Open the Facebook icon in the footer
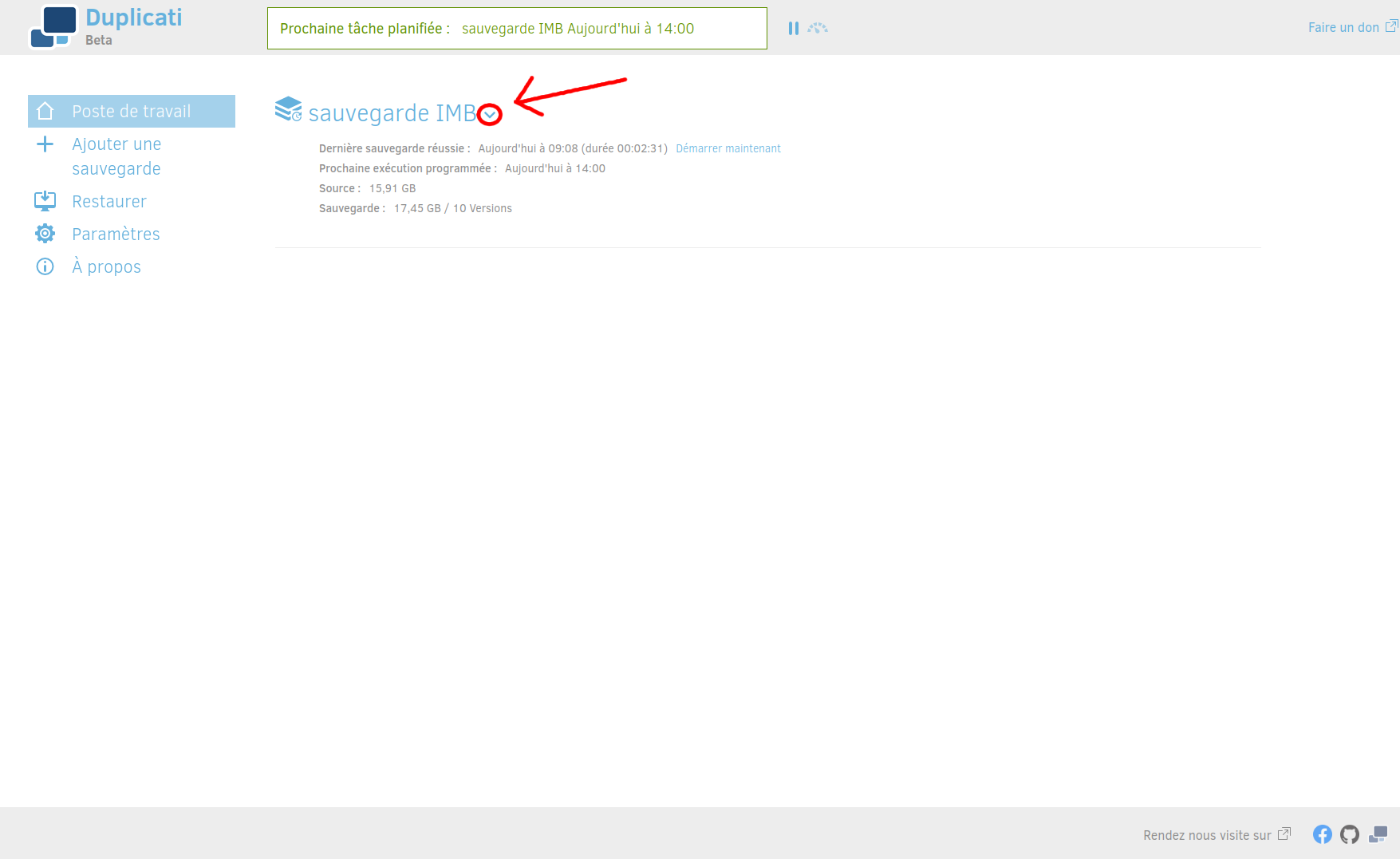This screenshot has width=1400, height=859. click(1323, 834)
